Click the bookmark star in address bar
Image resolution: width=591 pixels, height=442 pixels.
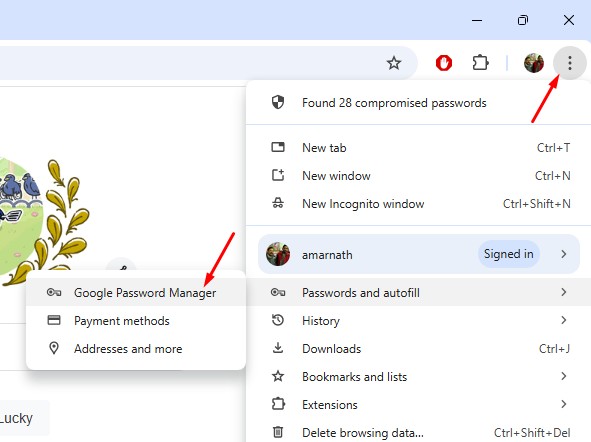click(394, 63)
